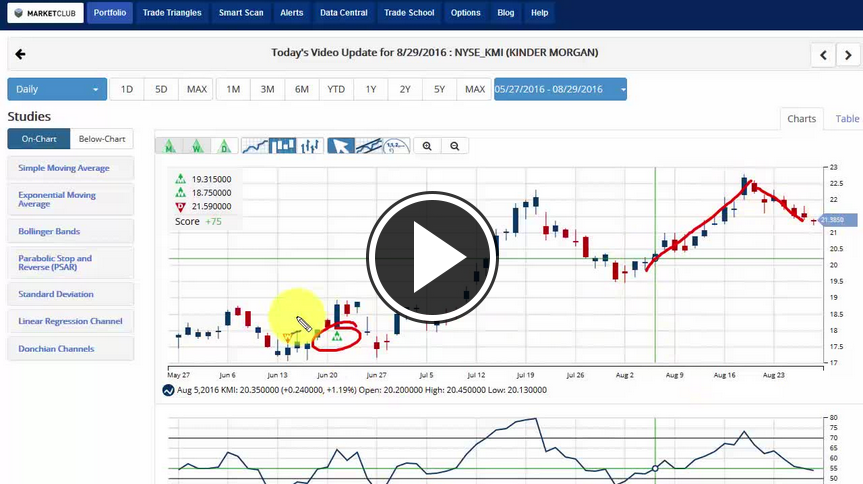Click the Score +75 label

coord(198,221)
